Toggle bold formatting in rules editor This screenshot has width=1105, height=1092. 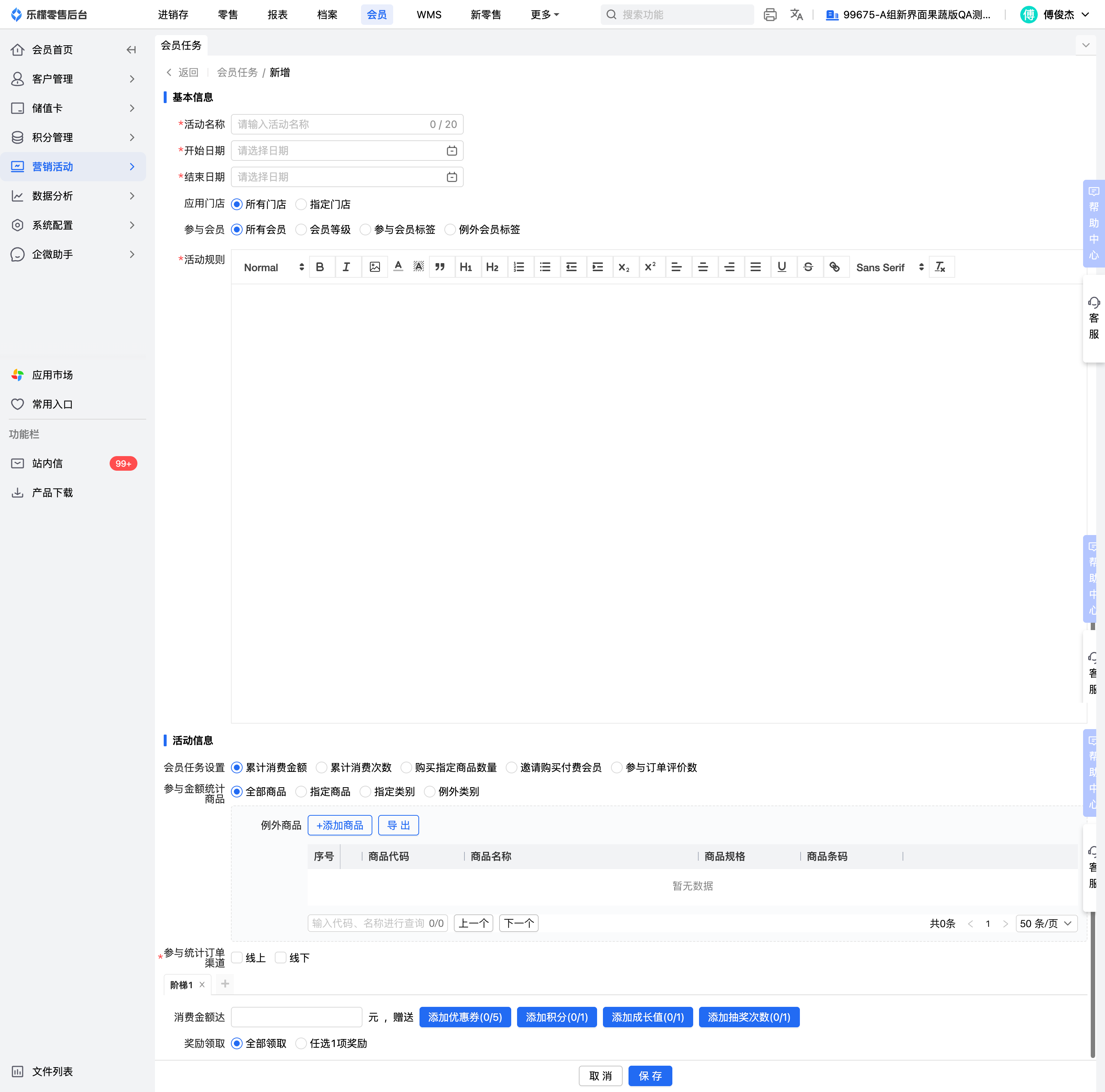coord(320,267)
